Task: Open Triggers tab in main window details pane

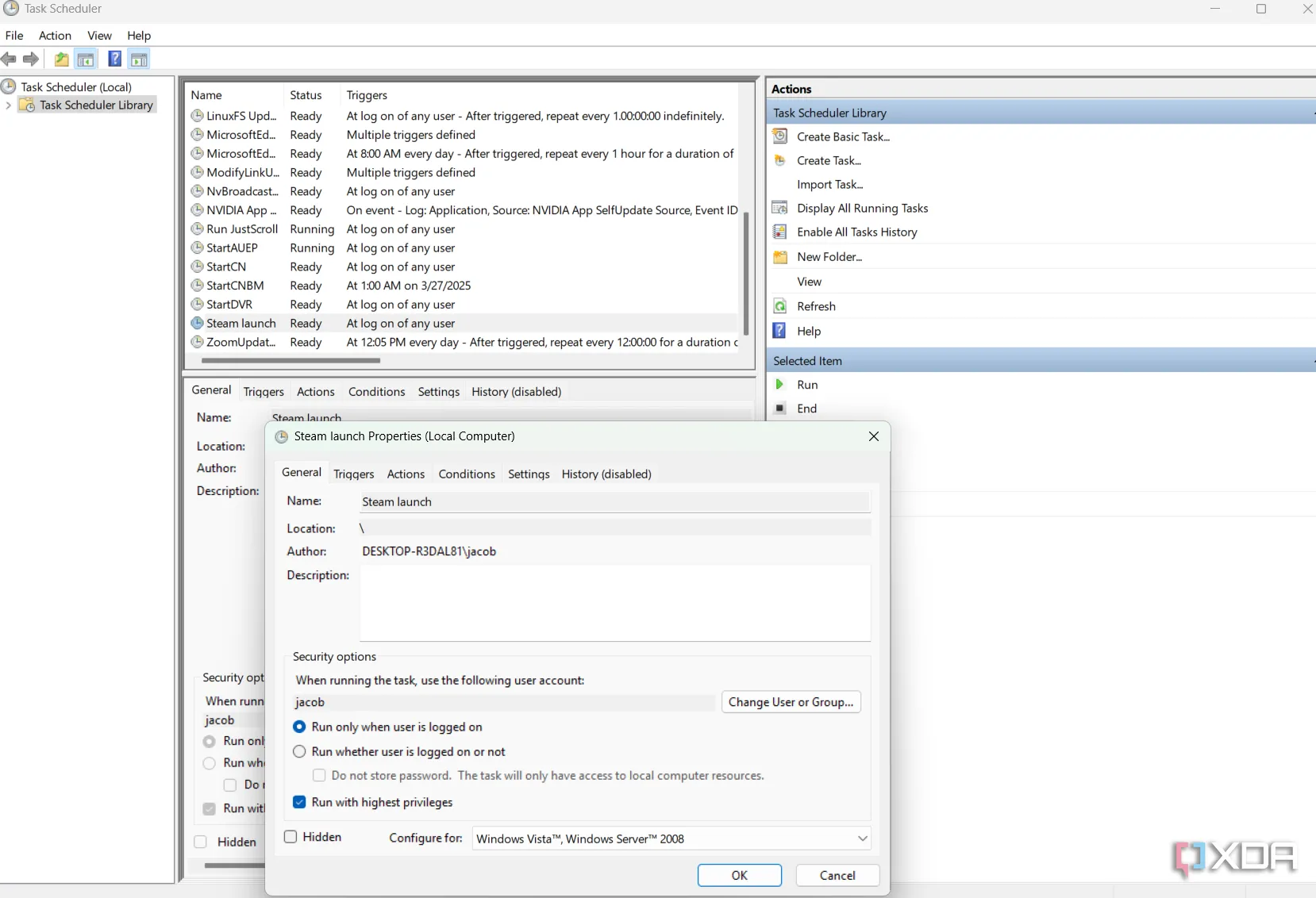Action: 264,392
